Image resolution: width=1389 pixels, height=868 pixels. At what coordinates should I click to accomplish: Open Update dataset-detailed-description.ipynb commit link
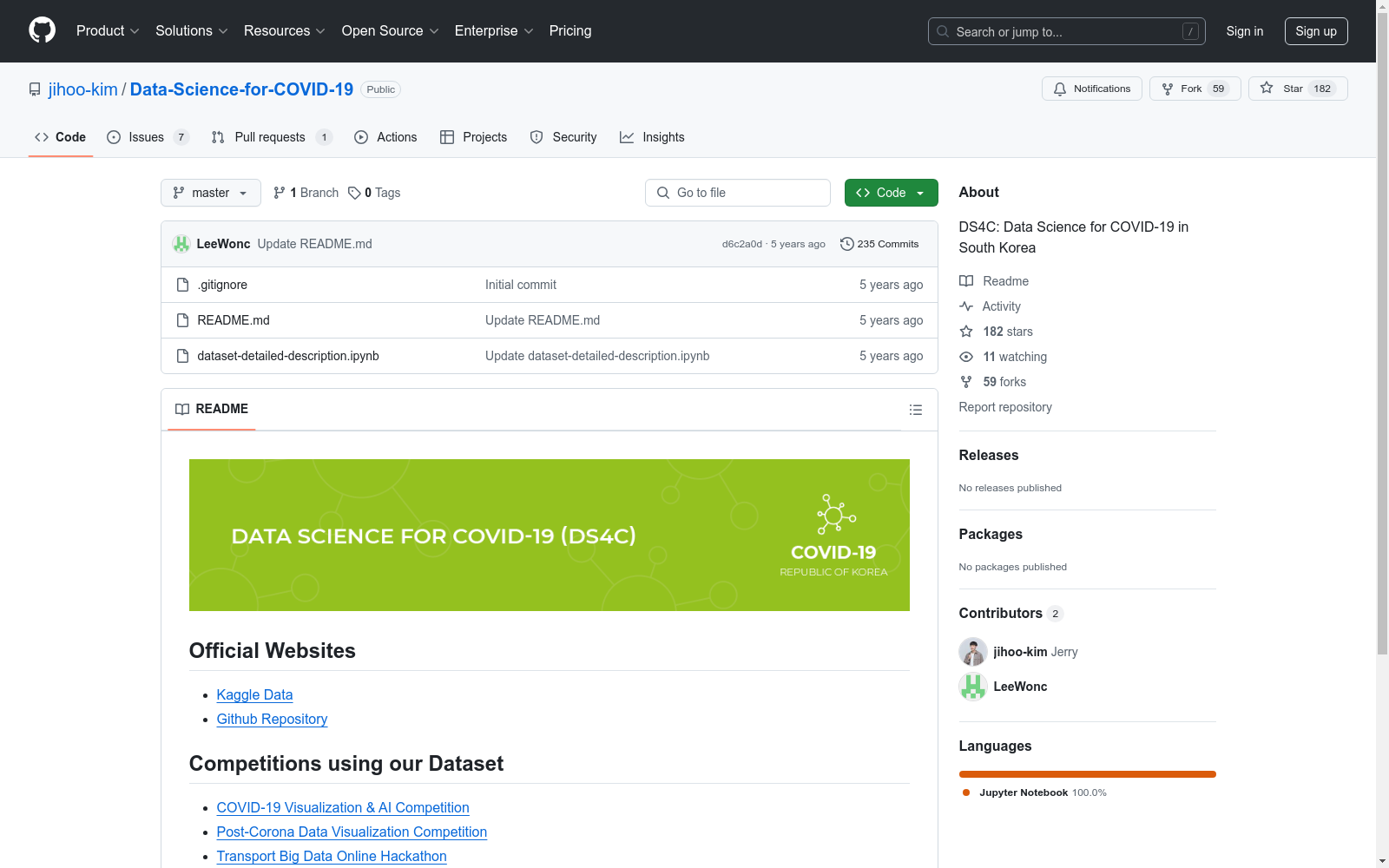tap(597, 356)
